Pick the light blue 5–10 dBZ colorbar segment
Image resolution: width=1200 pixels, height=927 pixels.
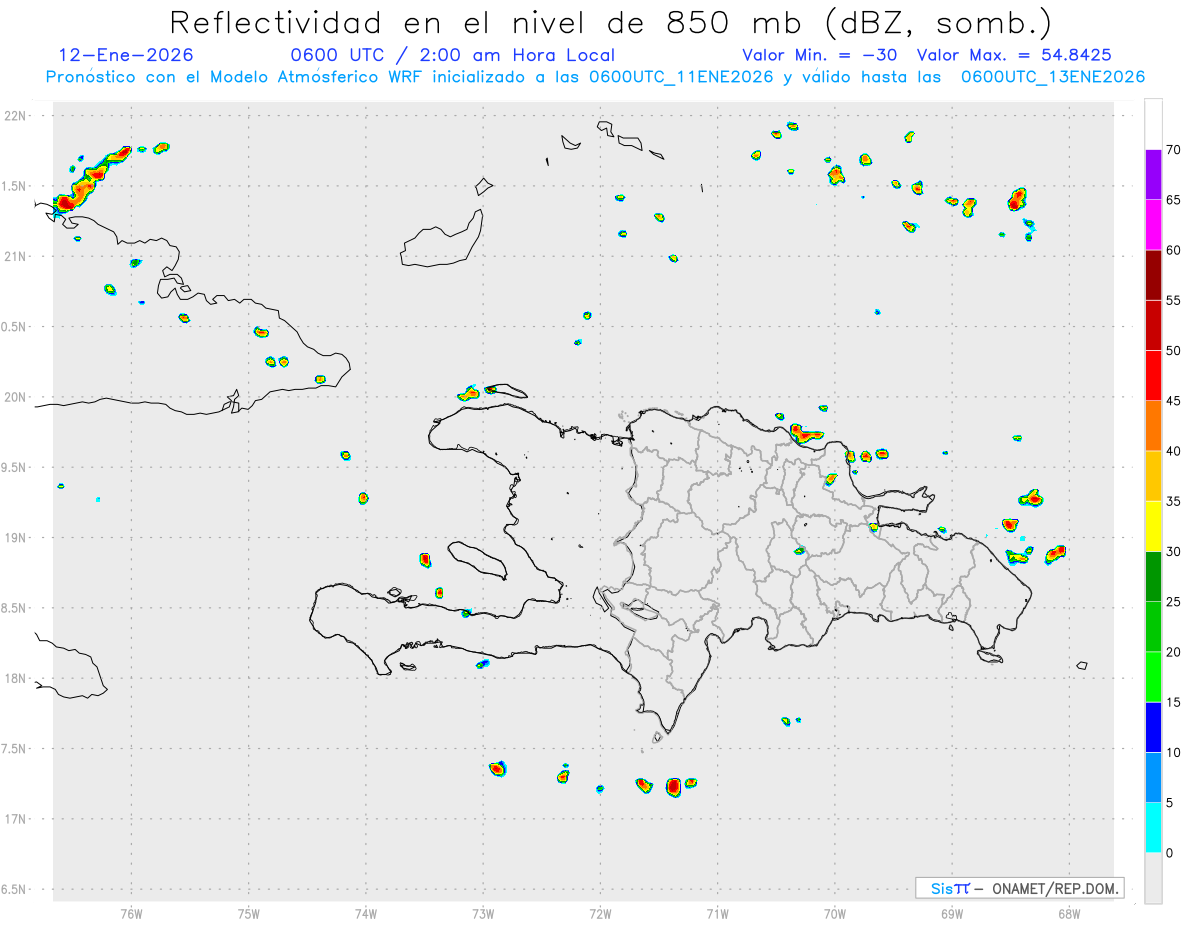pos(1153,777)
